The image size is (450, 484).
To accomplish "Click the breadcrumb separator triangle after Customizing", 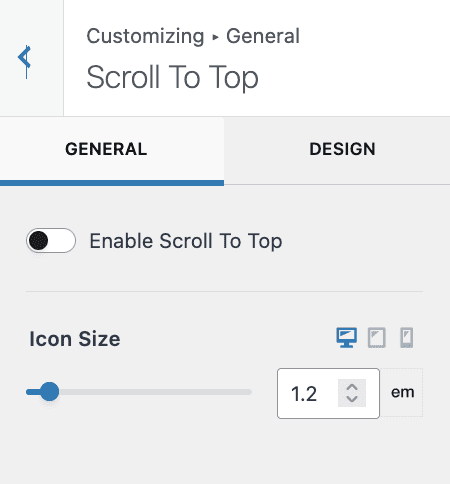I will tap(215, 37).
